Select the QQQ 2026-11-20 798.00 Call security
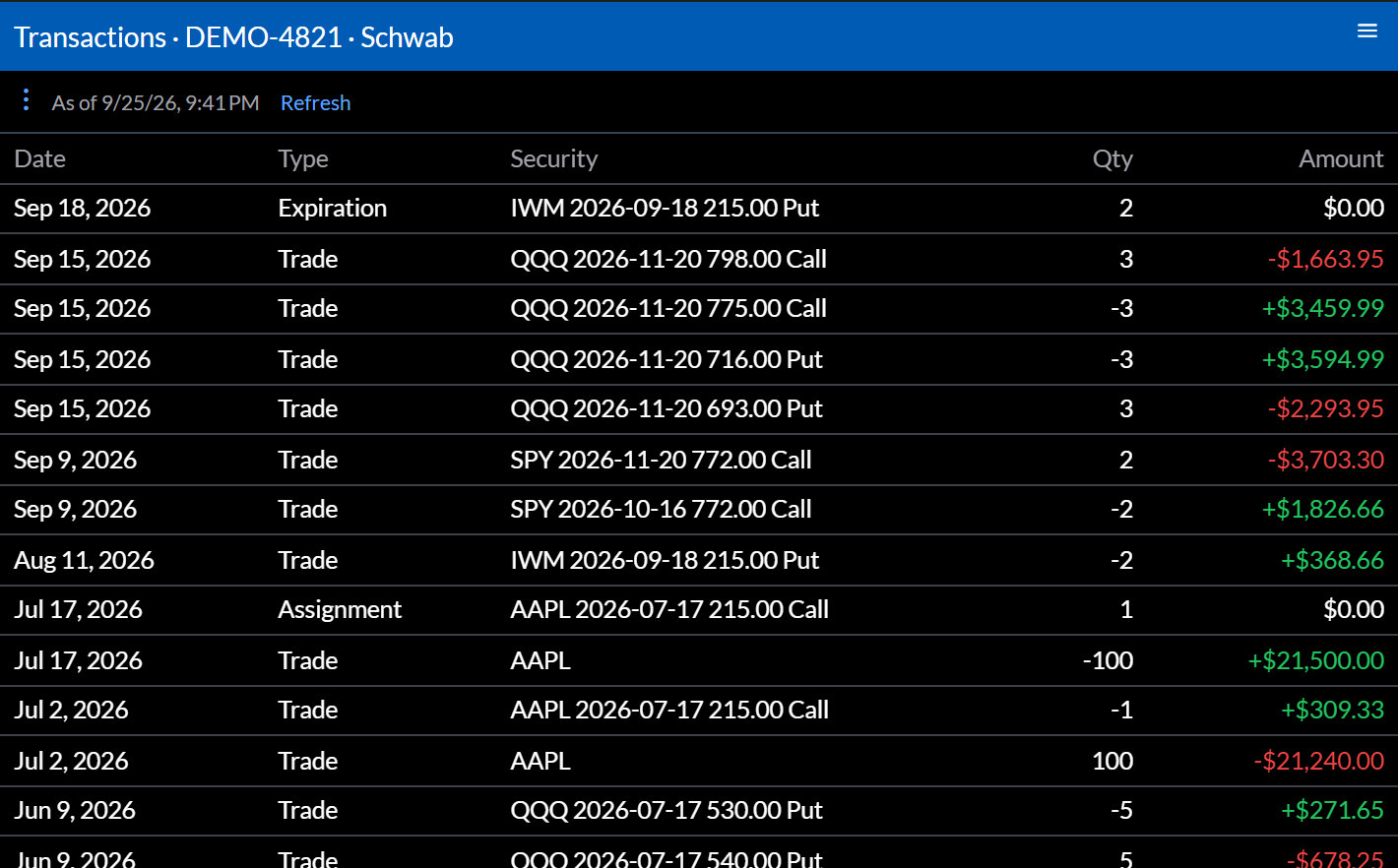Screen dimensions: 1398x868 click(668, 259)
